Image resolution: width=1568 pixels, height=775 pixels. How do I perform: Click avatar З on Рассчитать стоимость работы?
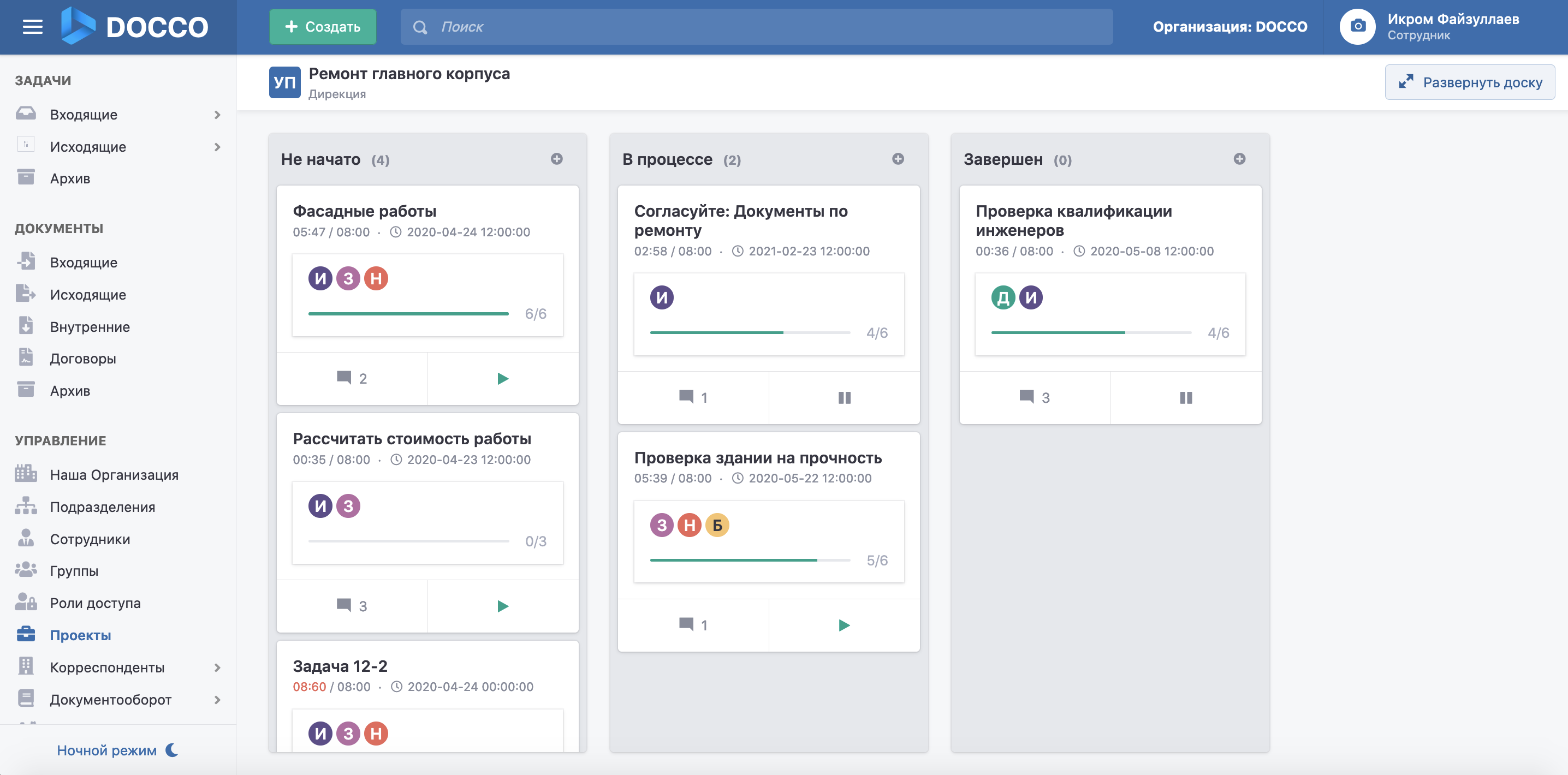tap(348, 506)
